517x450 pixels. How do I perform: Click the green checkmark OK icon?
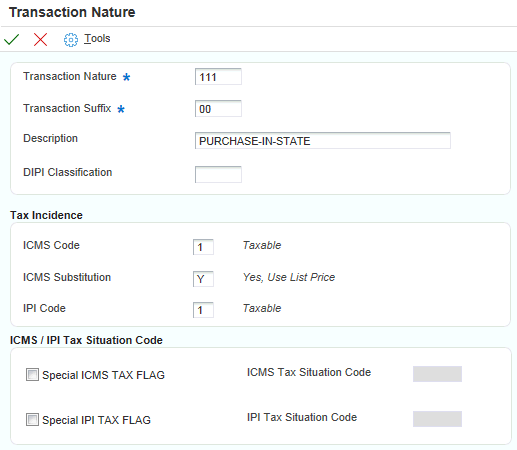click(12, 39)
